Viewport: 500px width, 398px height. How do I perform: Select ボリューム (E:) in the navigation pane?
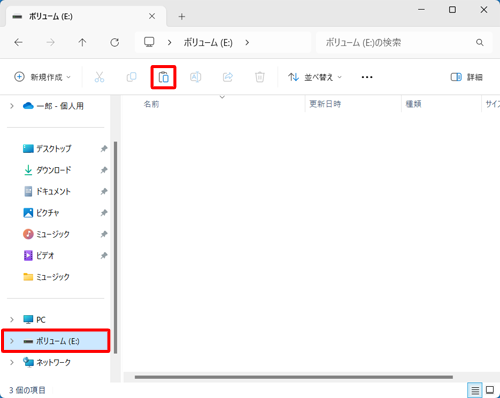coord(56,341)
